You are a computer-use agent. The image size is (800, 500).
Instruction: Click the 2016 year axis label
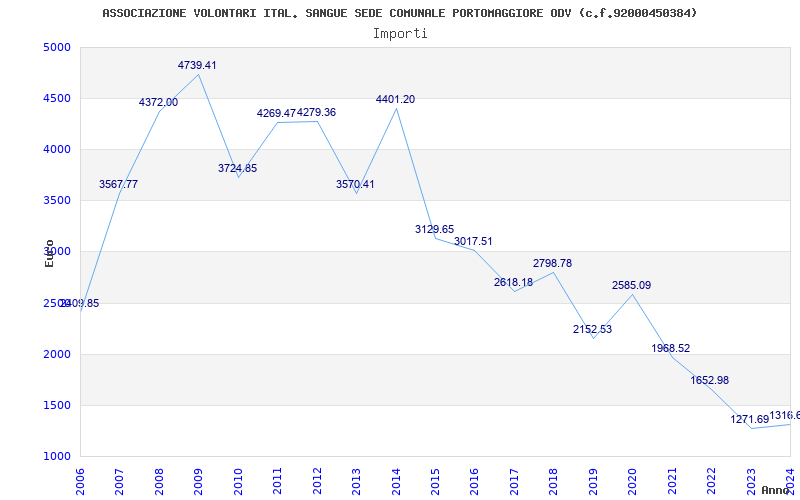474,481
